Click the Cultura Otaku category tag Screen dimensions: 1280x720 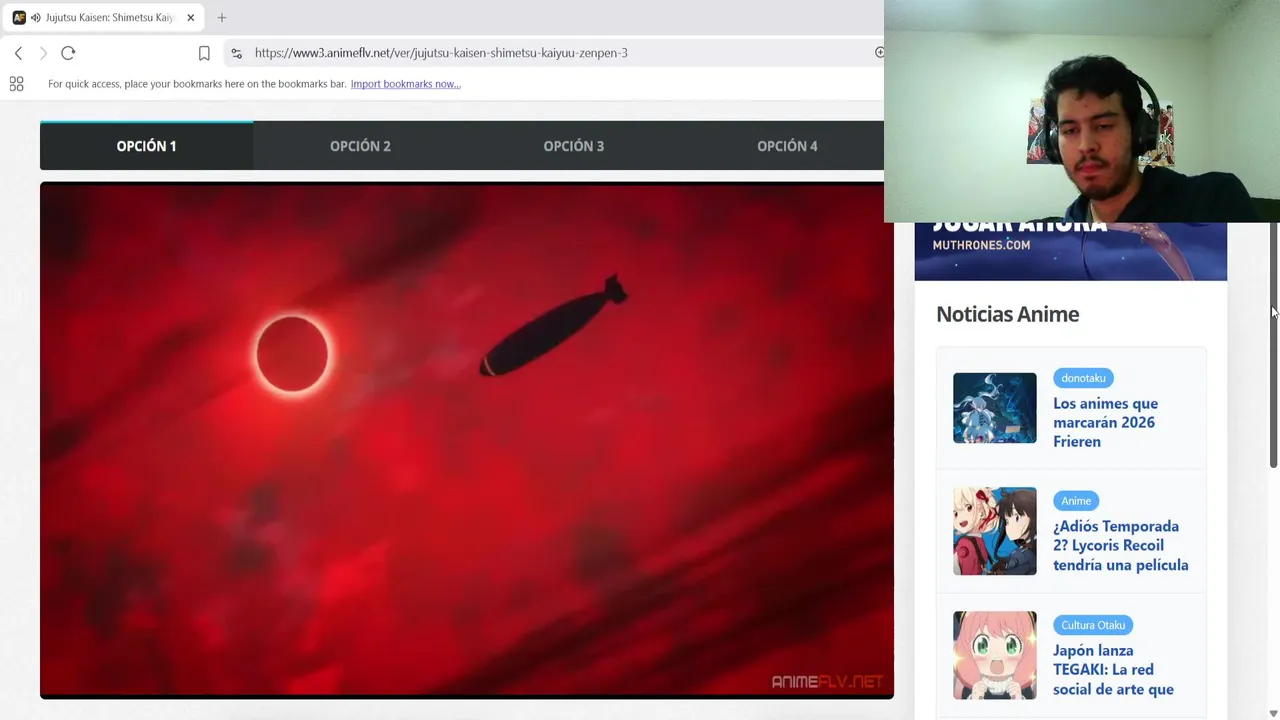coord(1093,625)
